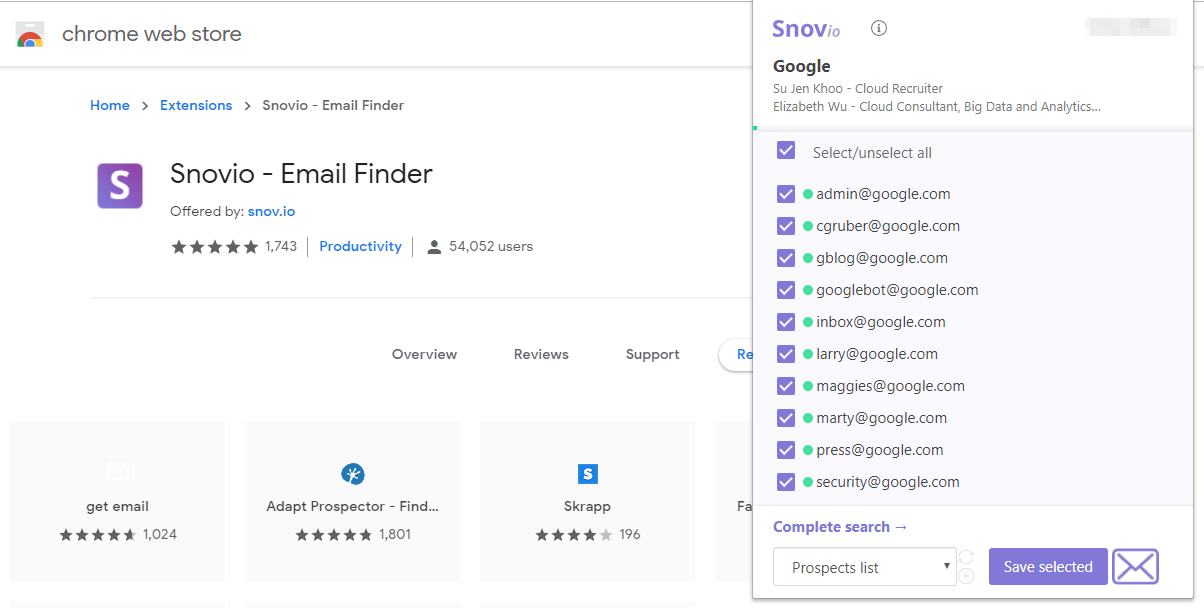The image size is (1204, 608).
Task: Switch to the Overview tab
Action: click(424, 354)
